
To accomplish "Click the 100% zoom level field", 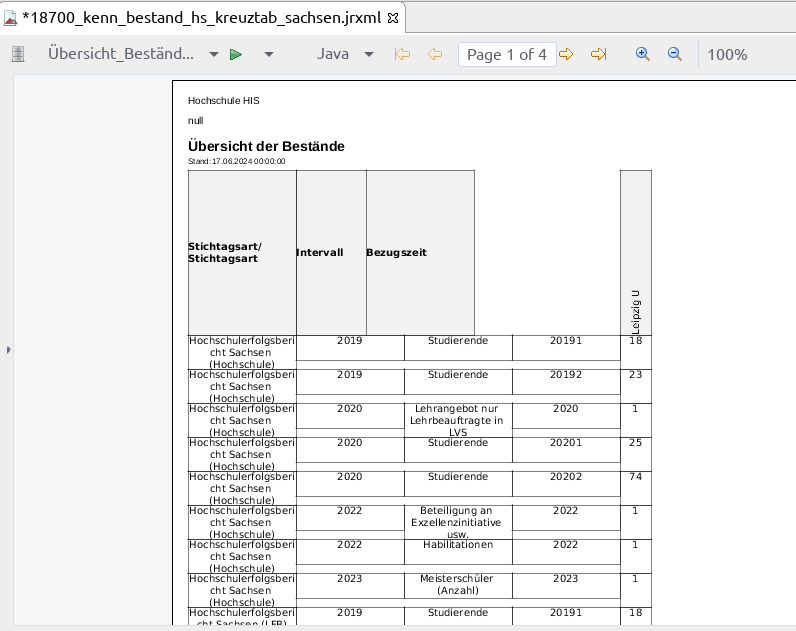I will (727, 54).
